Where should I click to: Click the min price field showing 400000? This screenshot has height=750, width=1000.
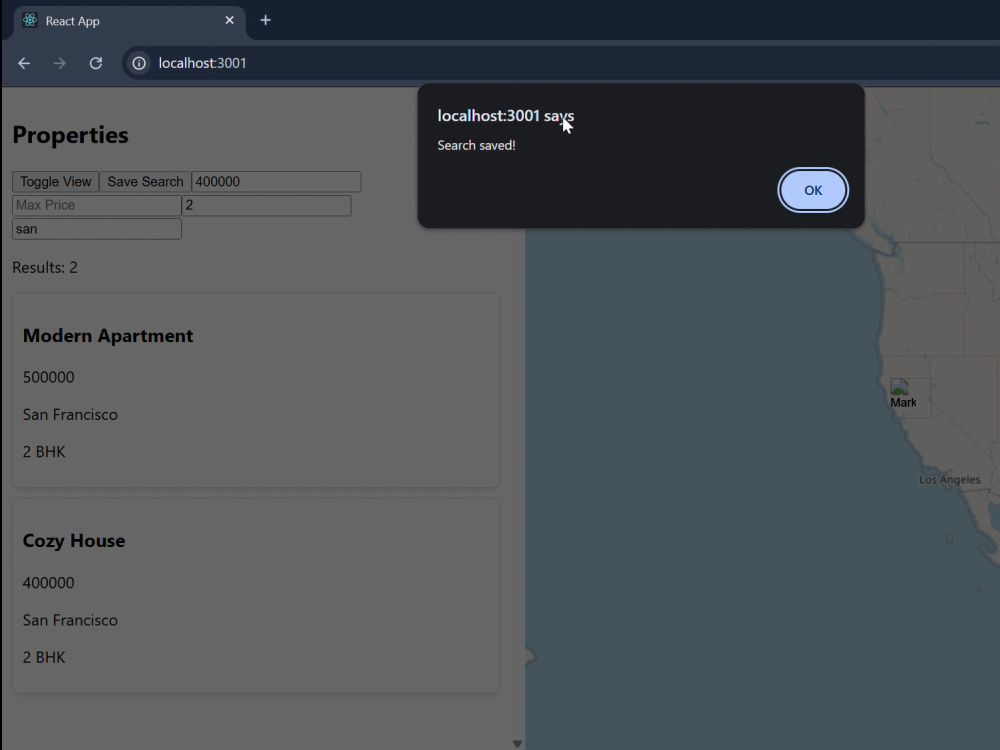tap(277, 182)
